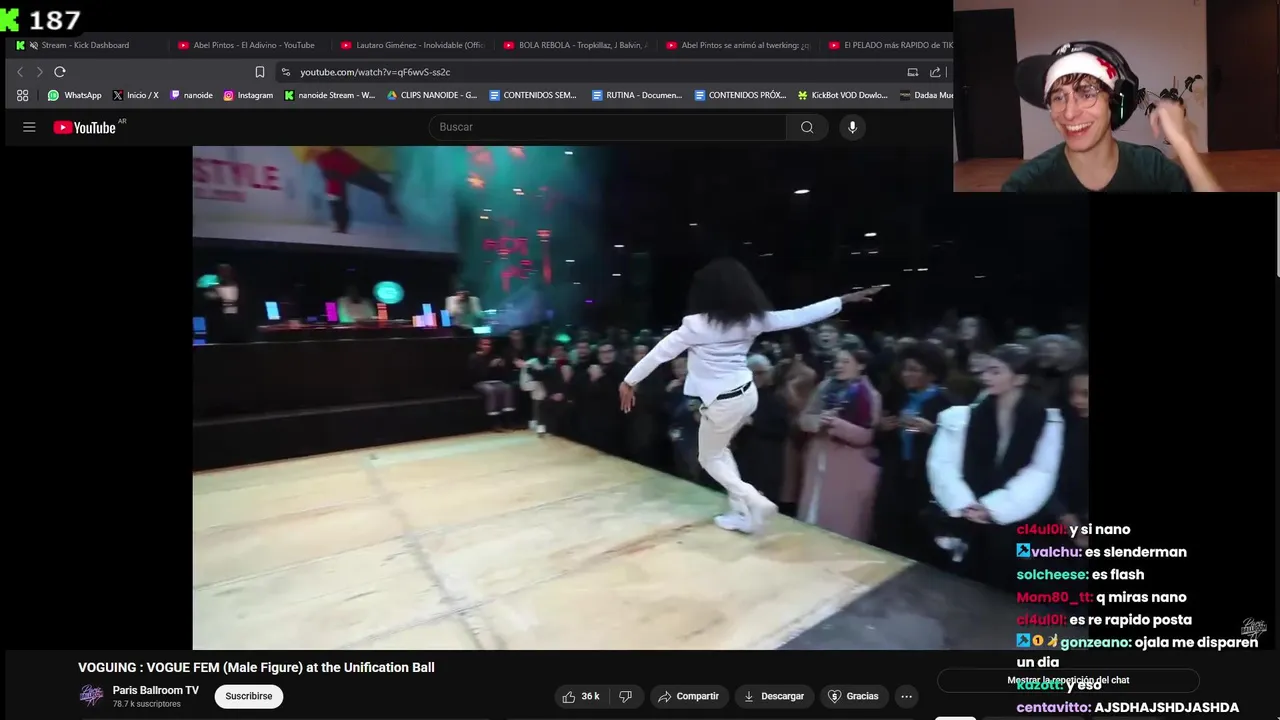The width and height of the screenshot is (1280, 720).
Task: Click Mostrar la repetición del chat button
Action: 1068,680
